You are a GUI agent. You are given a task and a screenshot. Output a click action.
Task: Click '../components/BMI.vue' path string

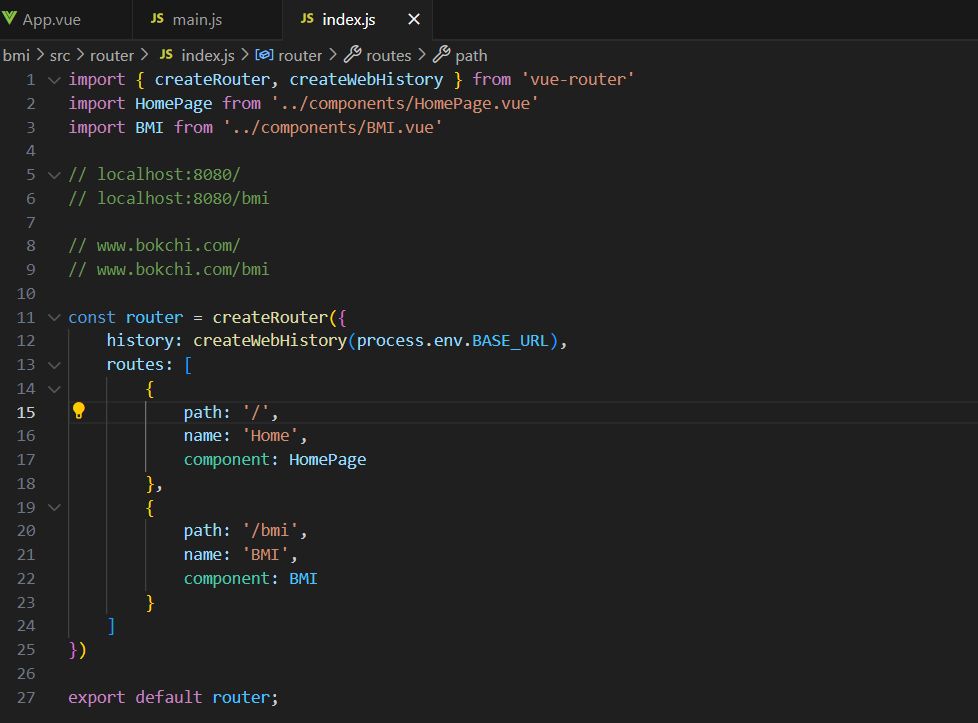click(332, 127)
